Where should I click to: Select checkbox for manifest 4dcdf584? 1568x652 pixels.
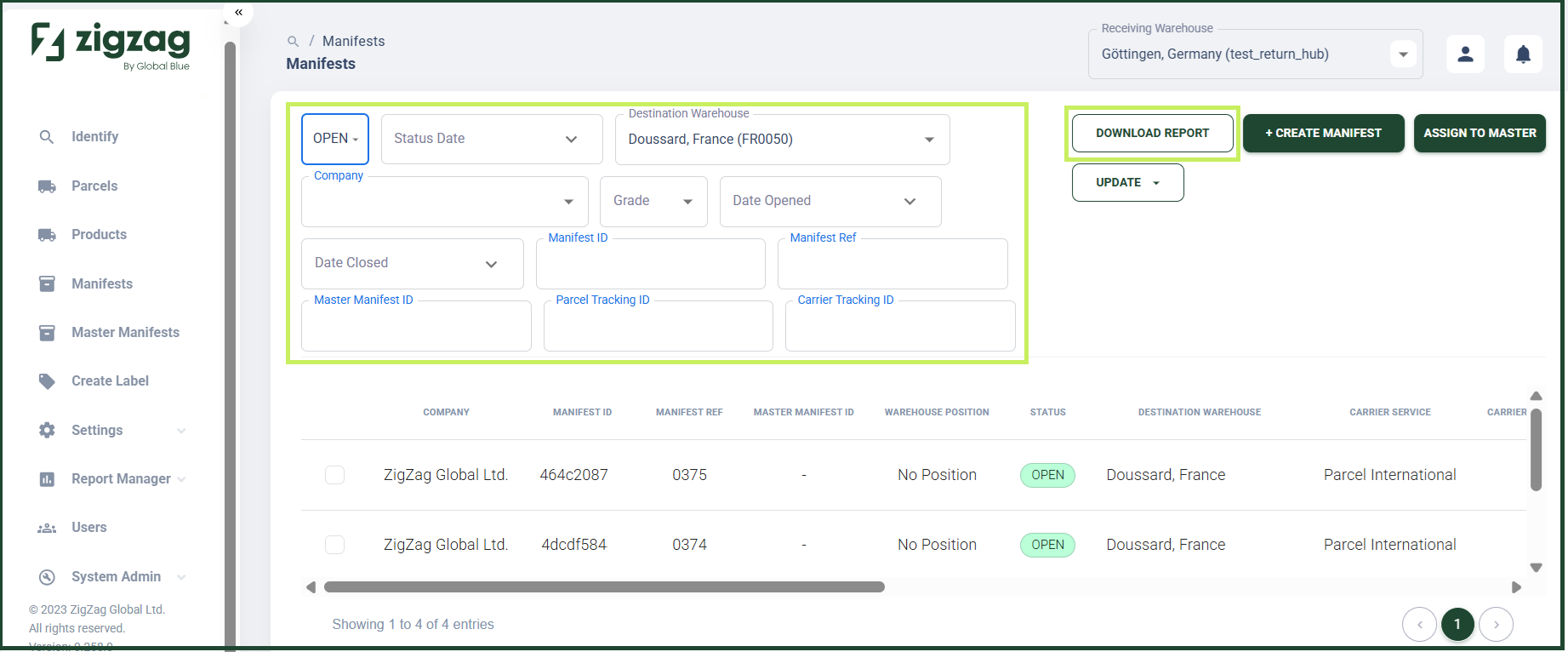coord(335,545)
